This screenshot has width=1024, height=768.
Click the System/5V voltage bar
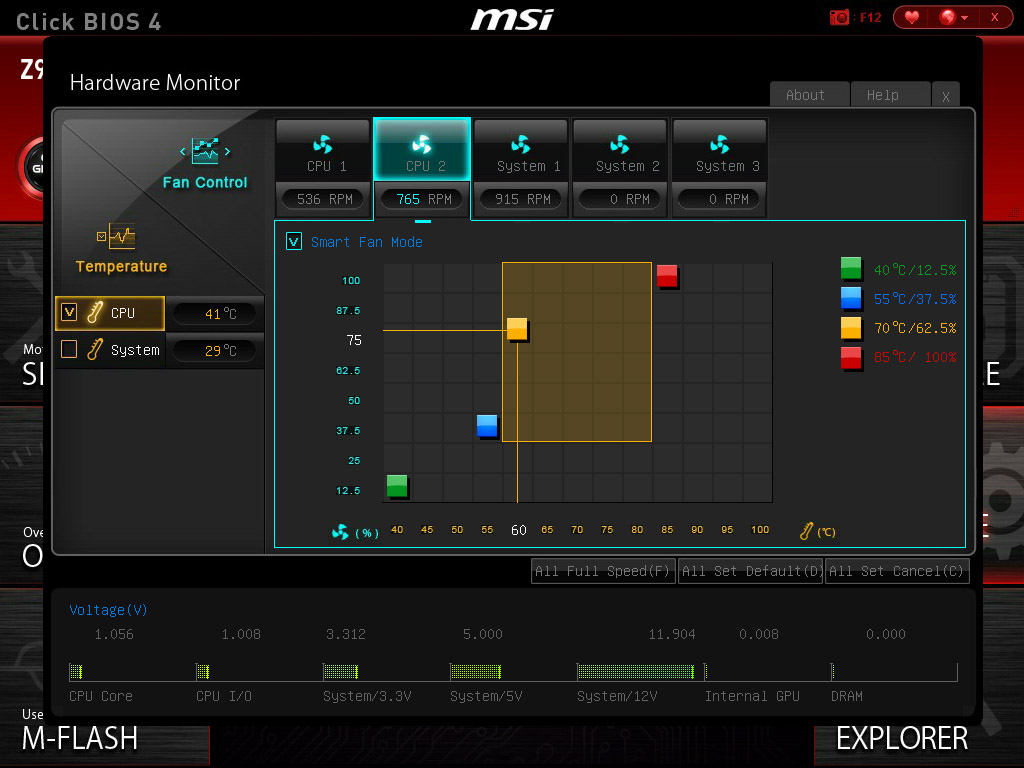point(475,671)
